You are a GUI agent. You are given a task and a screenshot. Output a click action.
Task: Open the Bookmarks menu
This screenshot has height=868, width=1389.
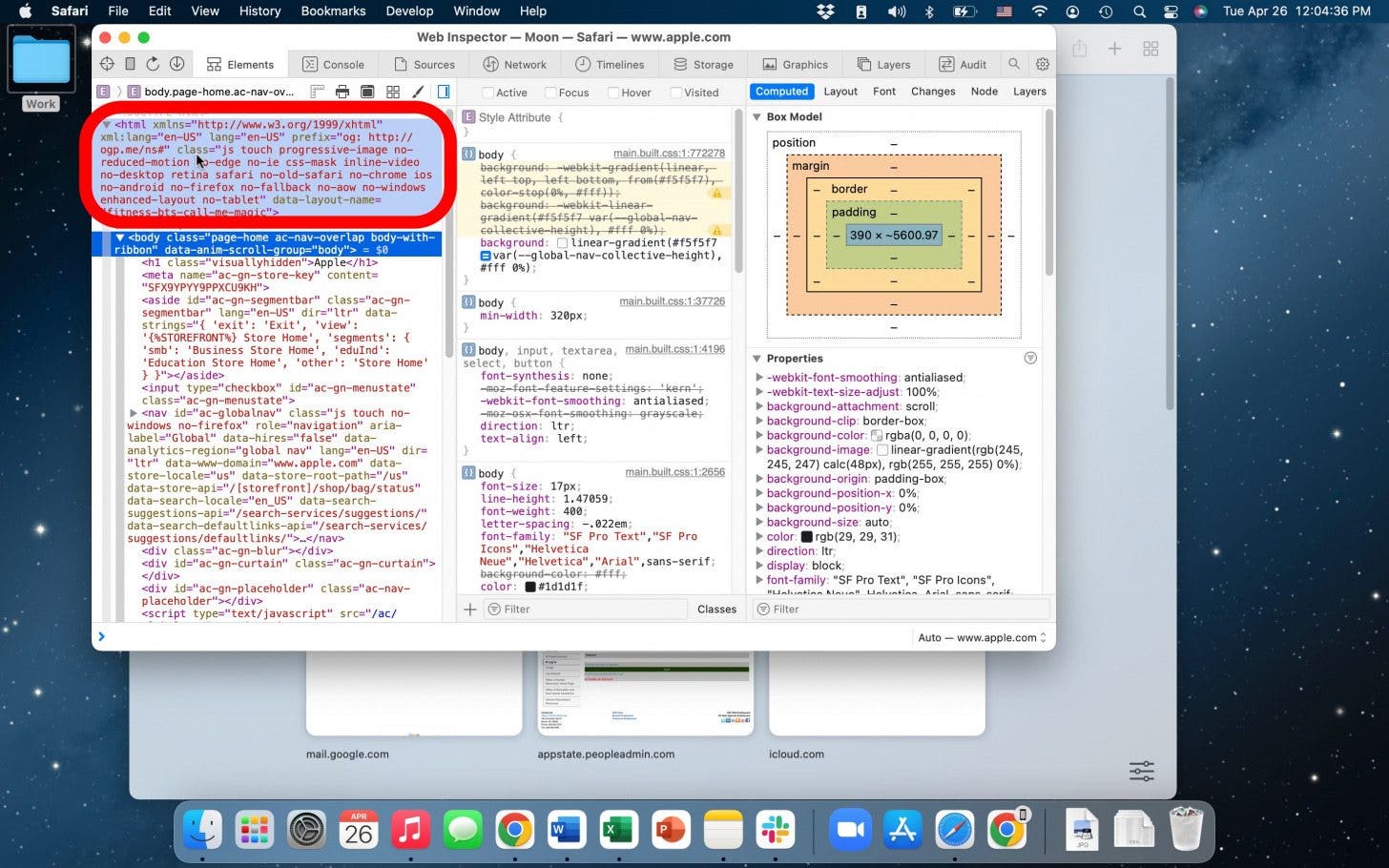click(x=333, y=11)
